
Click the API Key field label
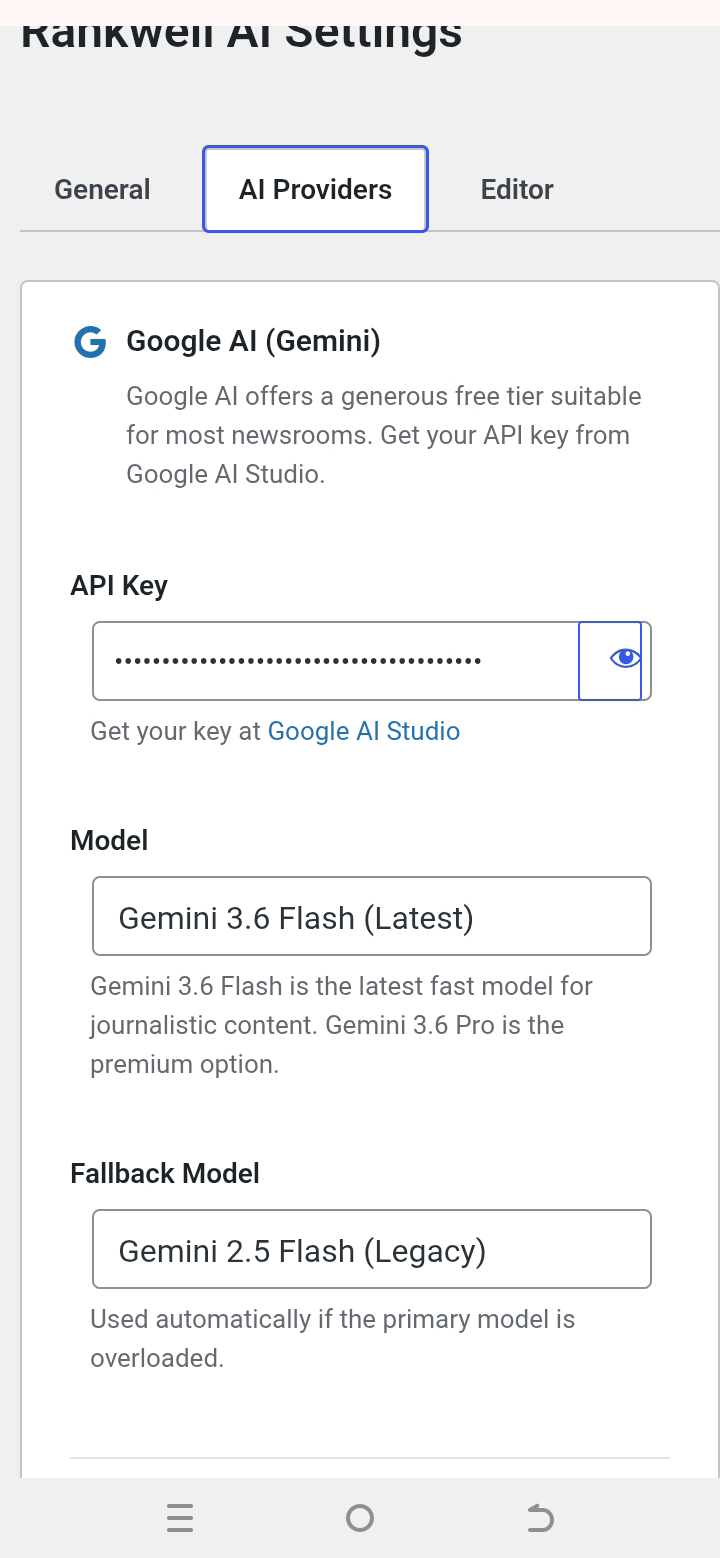click(119, 585)
